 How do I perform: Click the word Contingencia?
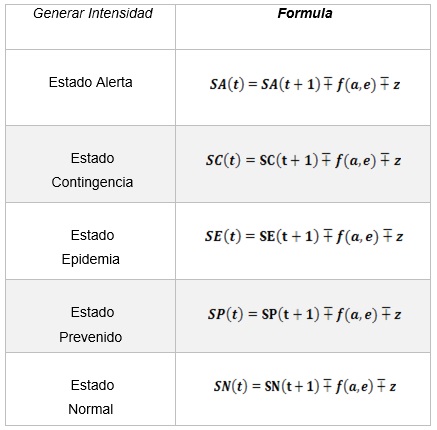[x=92, y=183]
